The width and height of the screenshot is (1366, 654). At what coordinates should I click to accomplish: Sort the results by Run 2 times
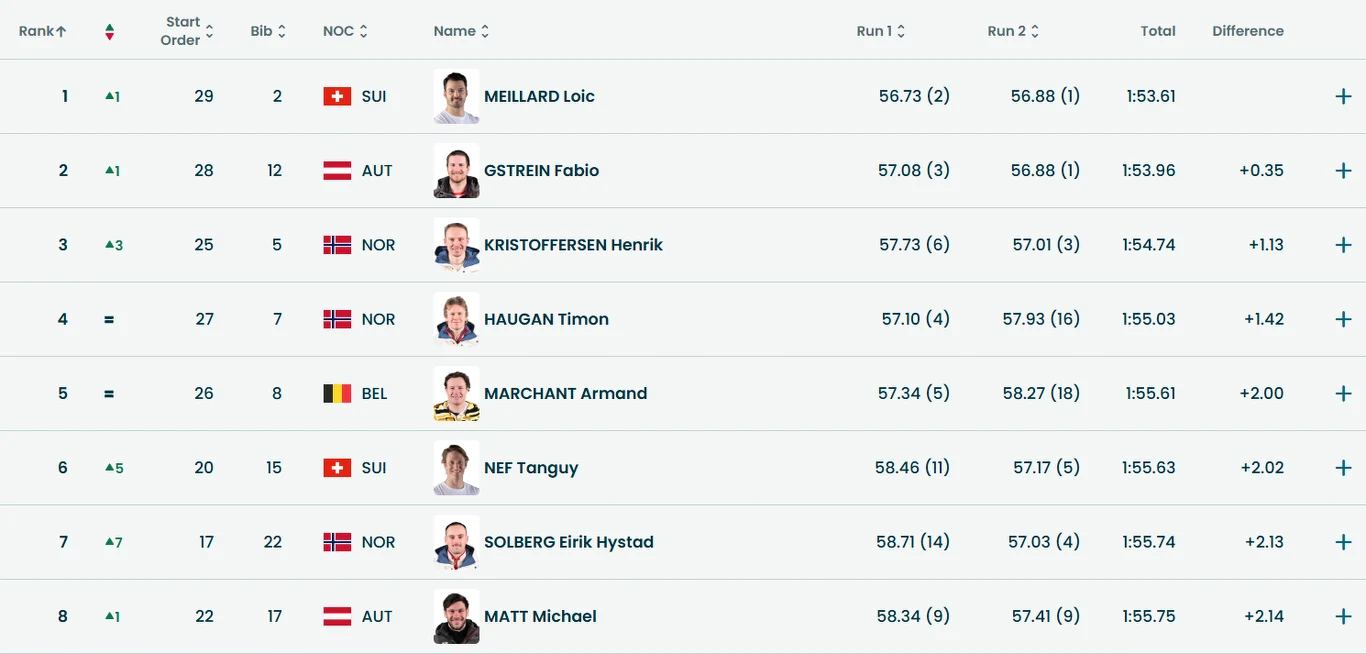1012,30
